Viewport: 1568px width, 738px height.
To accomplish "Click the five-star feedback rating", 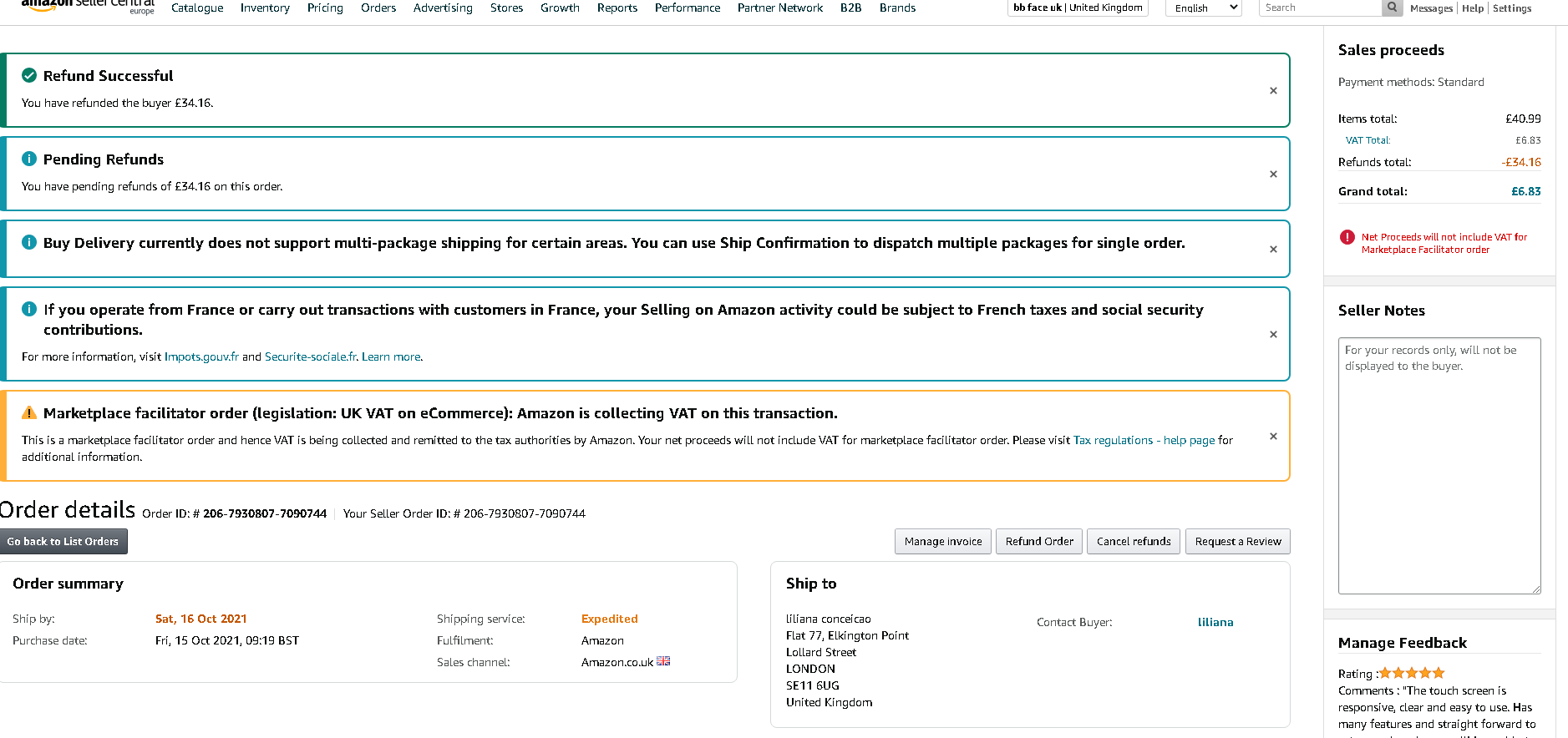I will [1412, 673].
